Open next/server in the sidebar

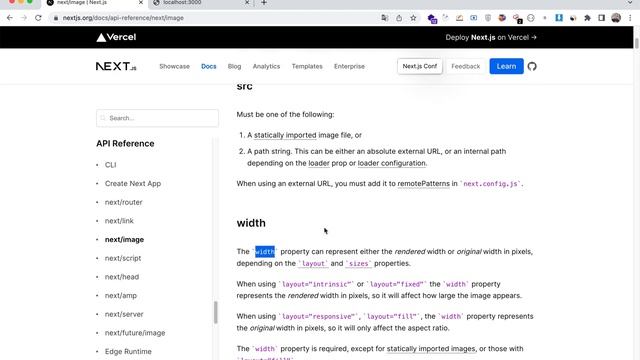pyautogui.click(x=124, y=314)
